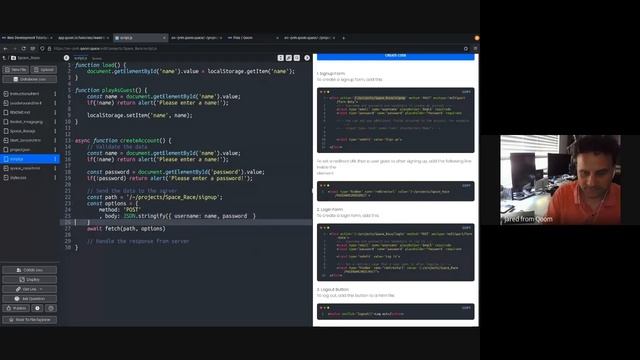Screen dimensions: 640x360
Task: Click the Ask Question button
Action: point(29,299)
